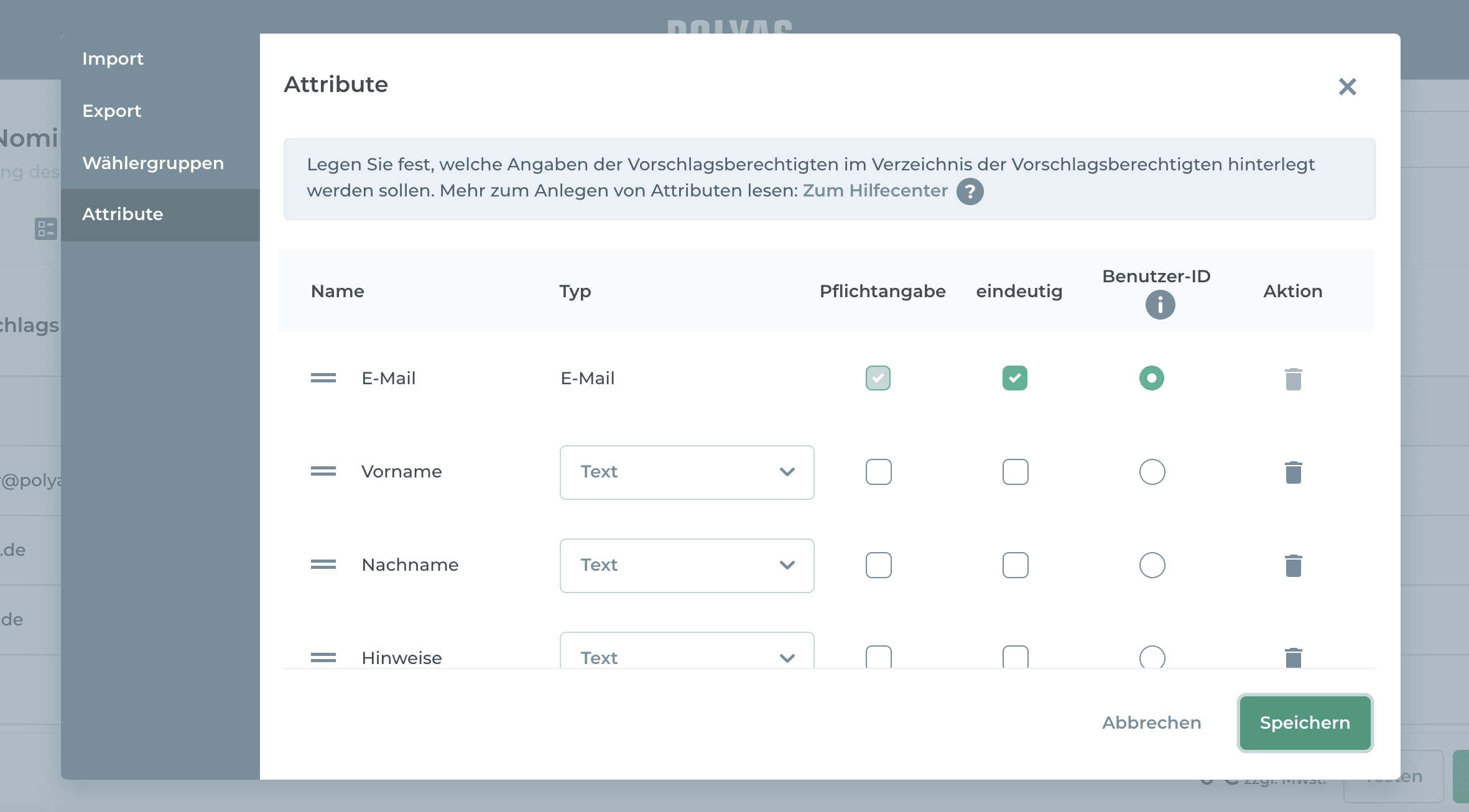Select Vorname as Benutzer-ID radio button
1469x812 pixels.
[x=1152, y=472]
